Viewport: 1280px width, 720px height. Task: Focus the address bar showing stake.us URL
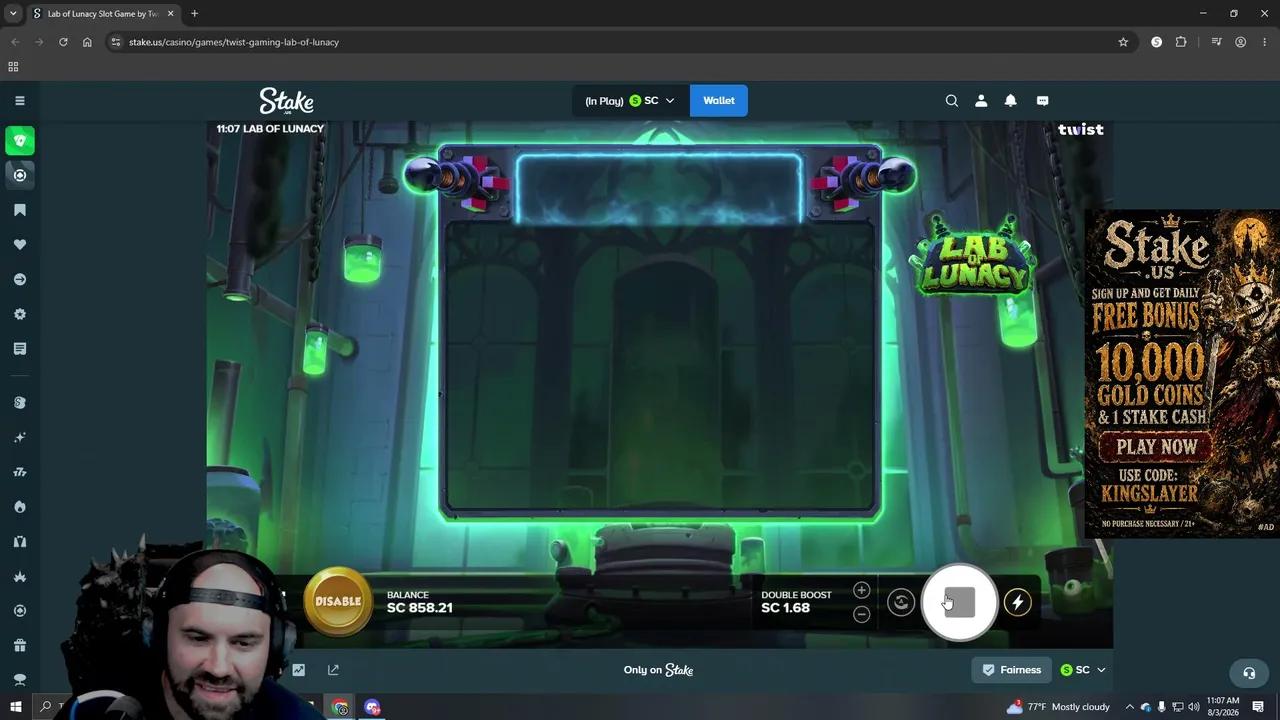pos(620,42)
